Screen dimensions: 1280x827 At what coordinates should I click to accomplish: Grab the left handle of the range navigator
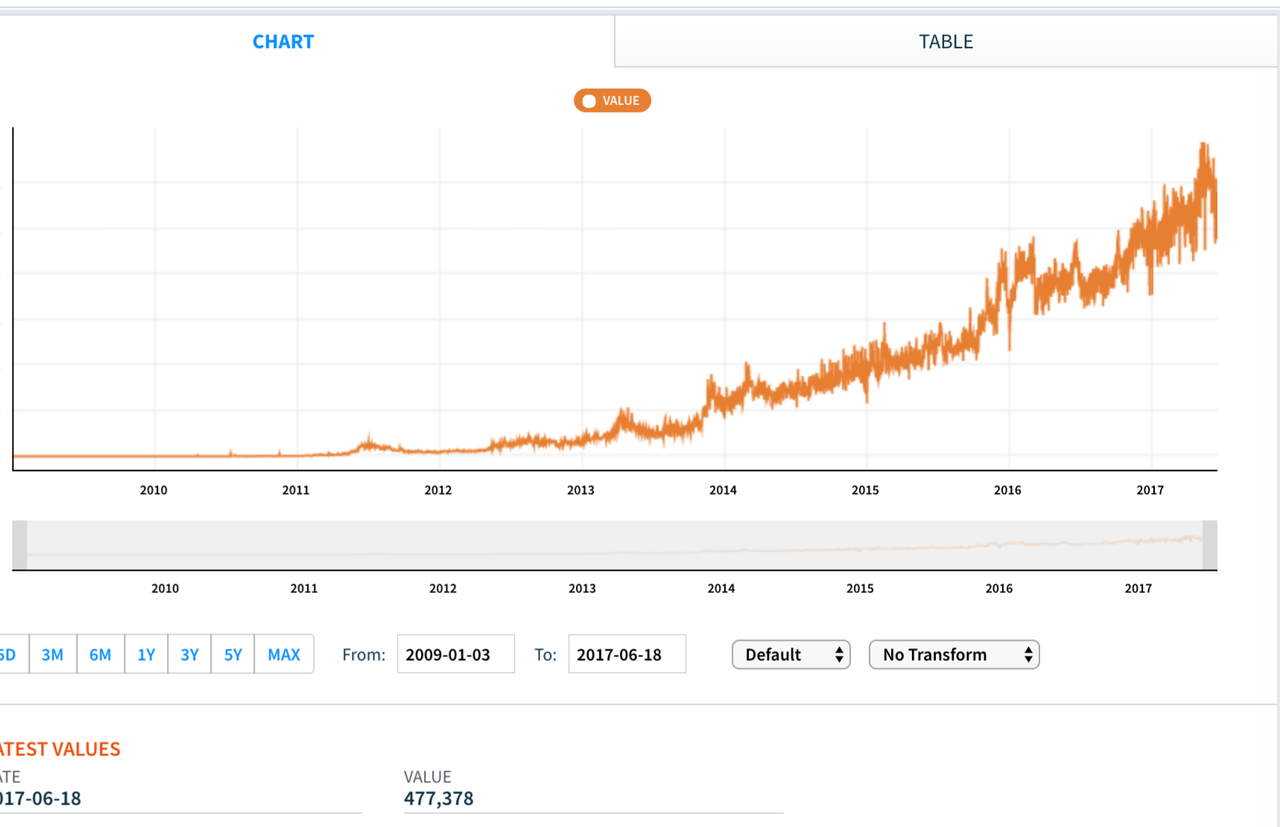pyautogui.click(x=19, y=545)
